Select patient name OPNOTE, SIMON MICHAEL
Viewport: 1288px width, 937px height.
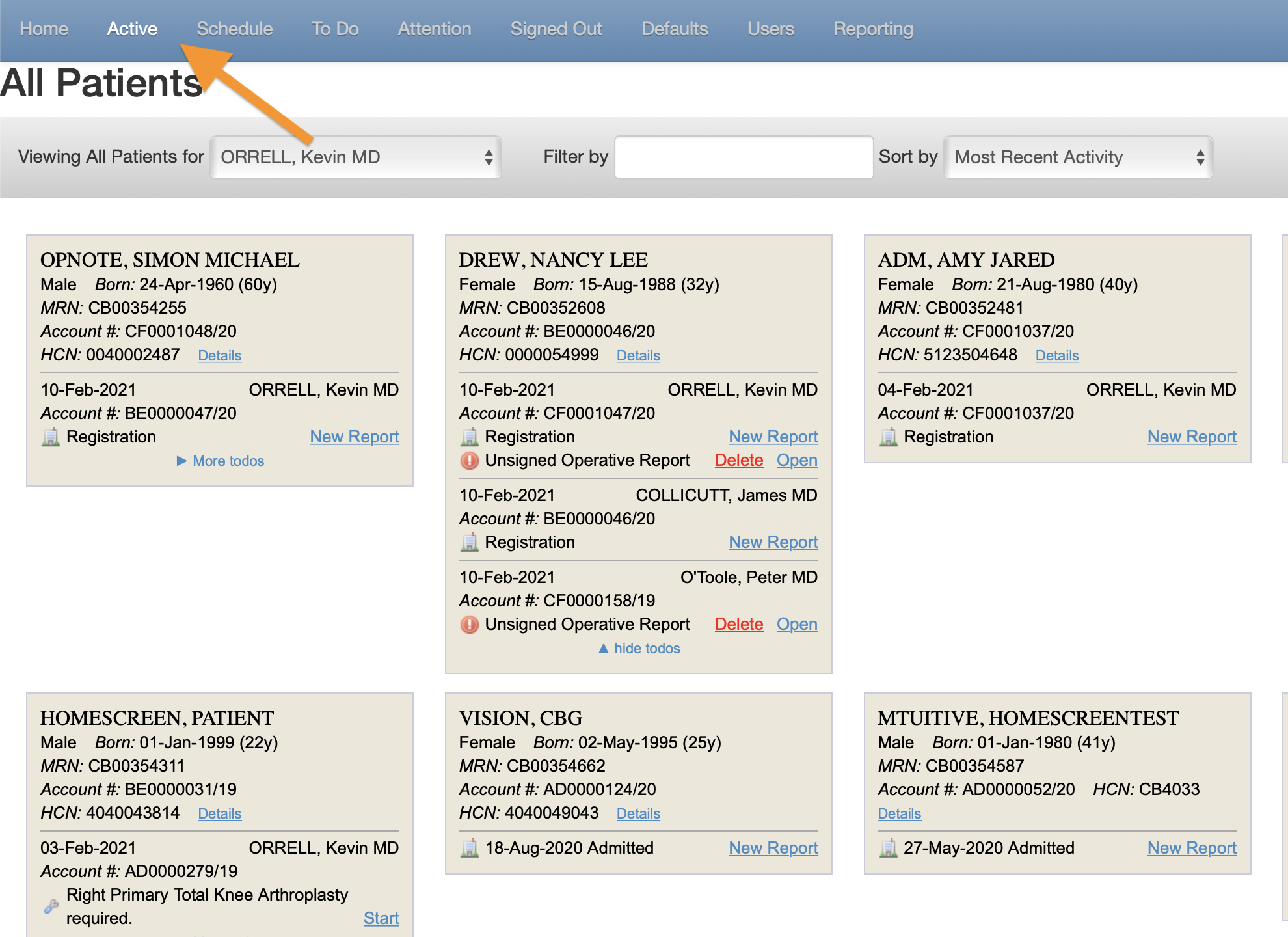click(x=170, y=260)
